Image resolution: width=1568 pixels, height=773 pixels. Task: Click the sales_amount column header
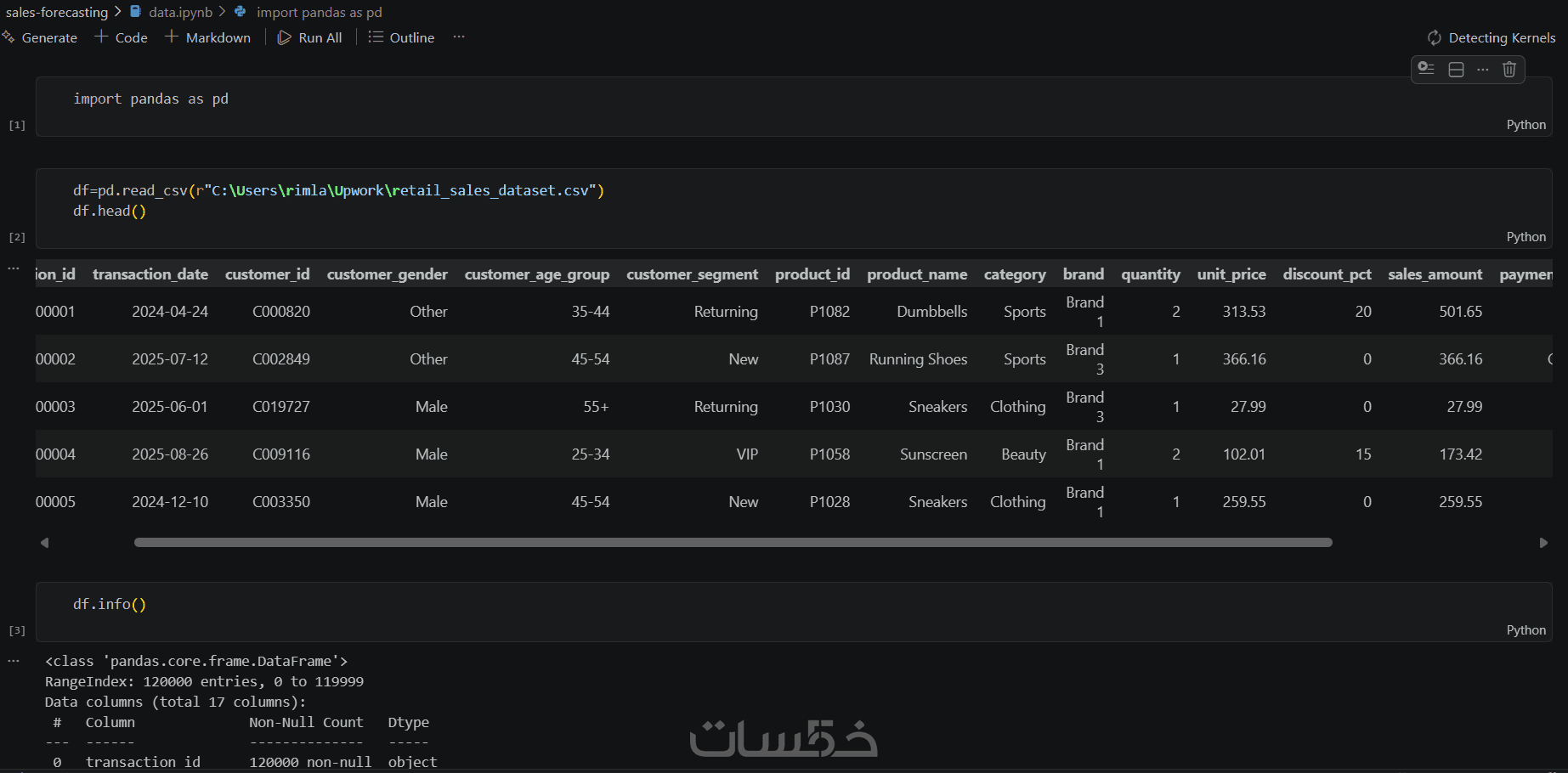[x=1435, y=274]
